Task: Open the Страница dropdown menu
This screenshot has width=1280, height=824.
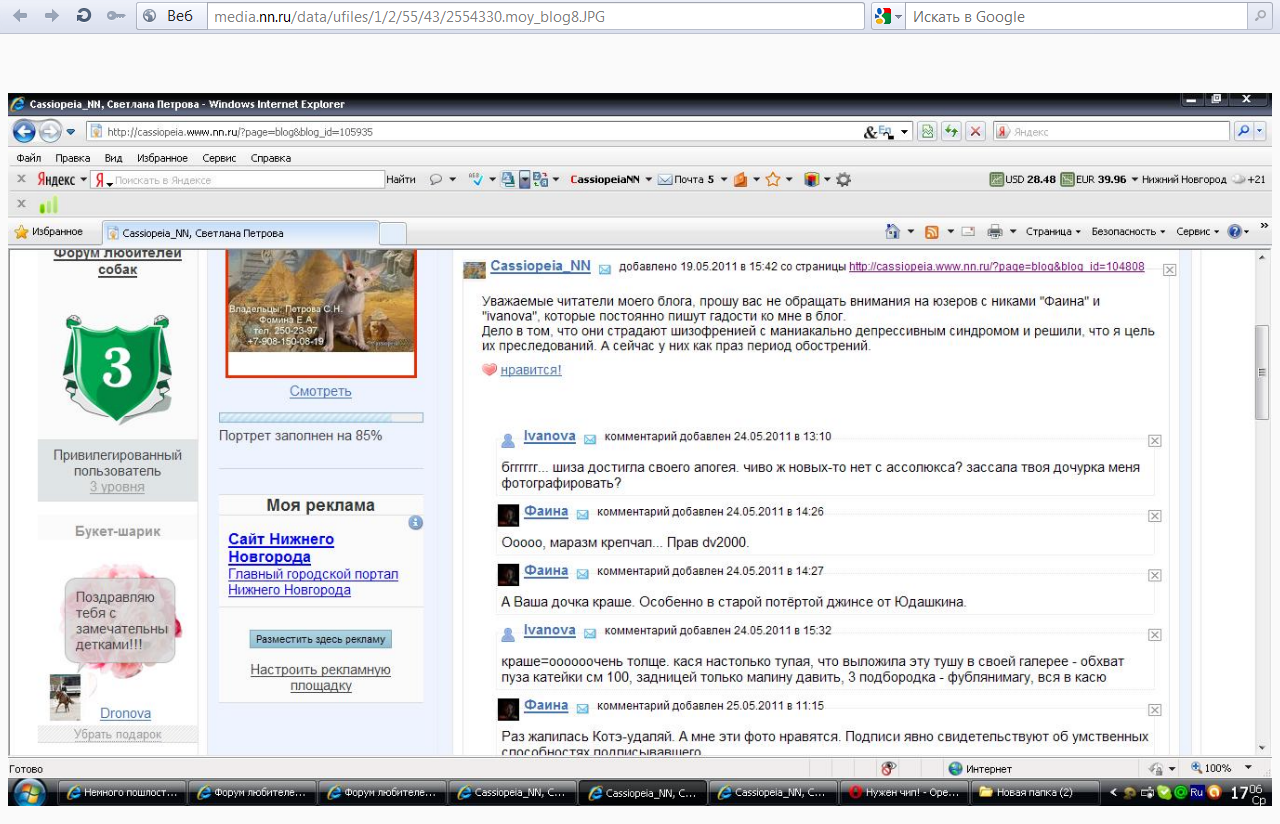Action: click(1053, 232)
